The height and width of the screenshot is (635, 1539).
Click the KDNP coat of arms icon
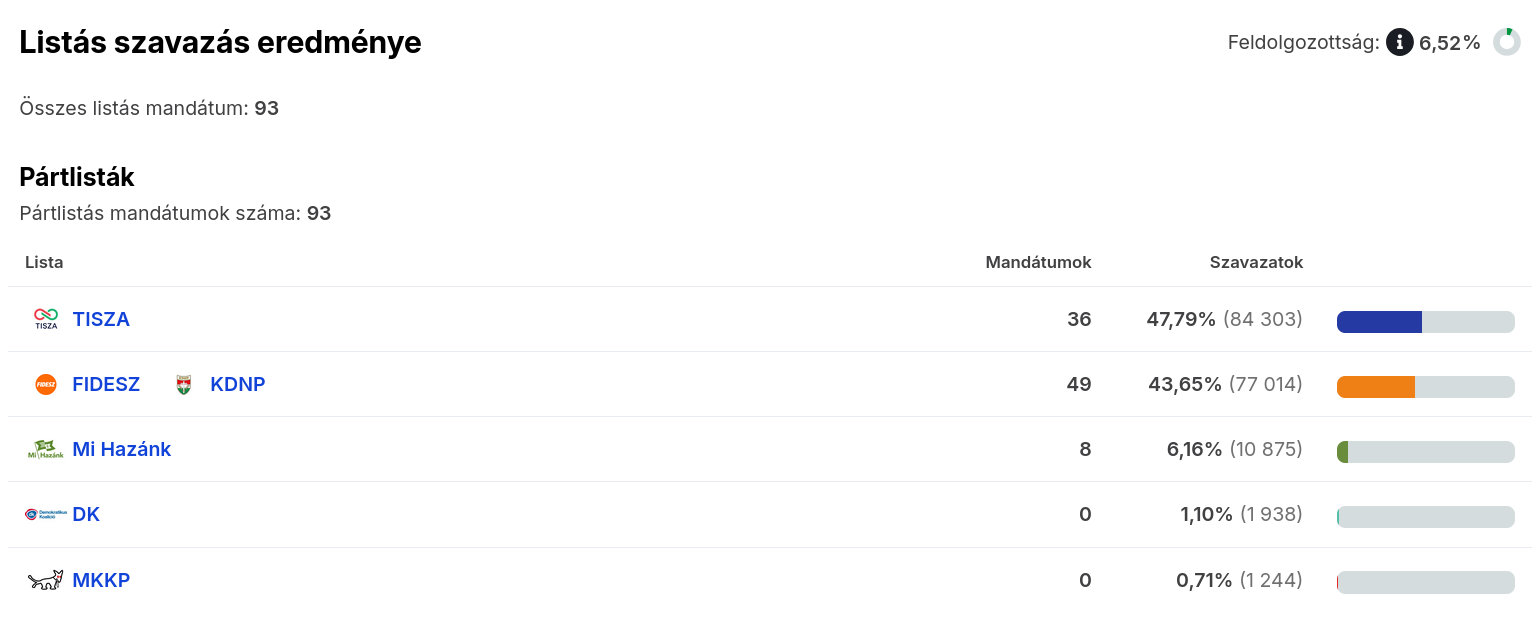point(183,384)
